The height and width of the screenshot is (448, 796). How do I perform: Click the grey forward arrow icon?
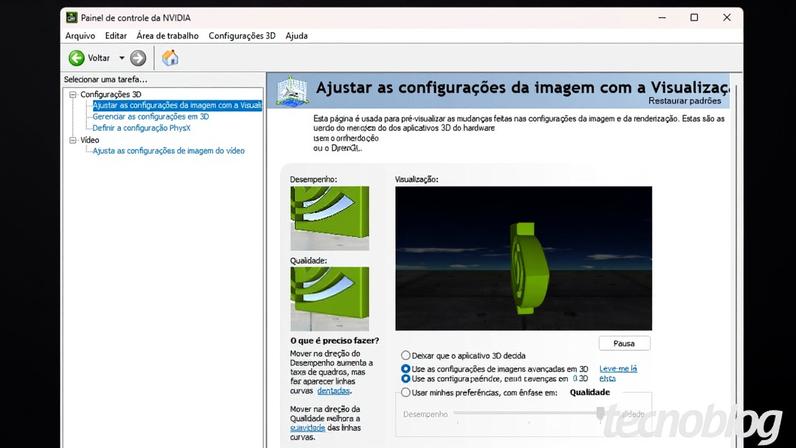tap(138, 58)
